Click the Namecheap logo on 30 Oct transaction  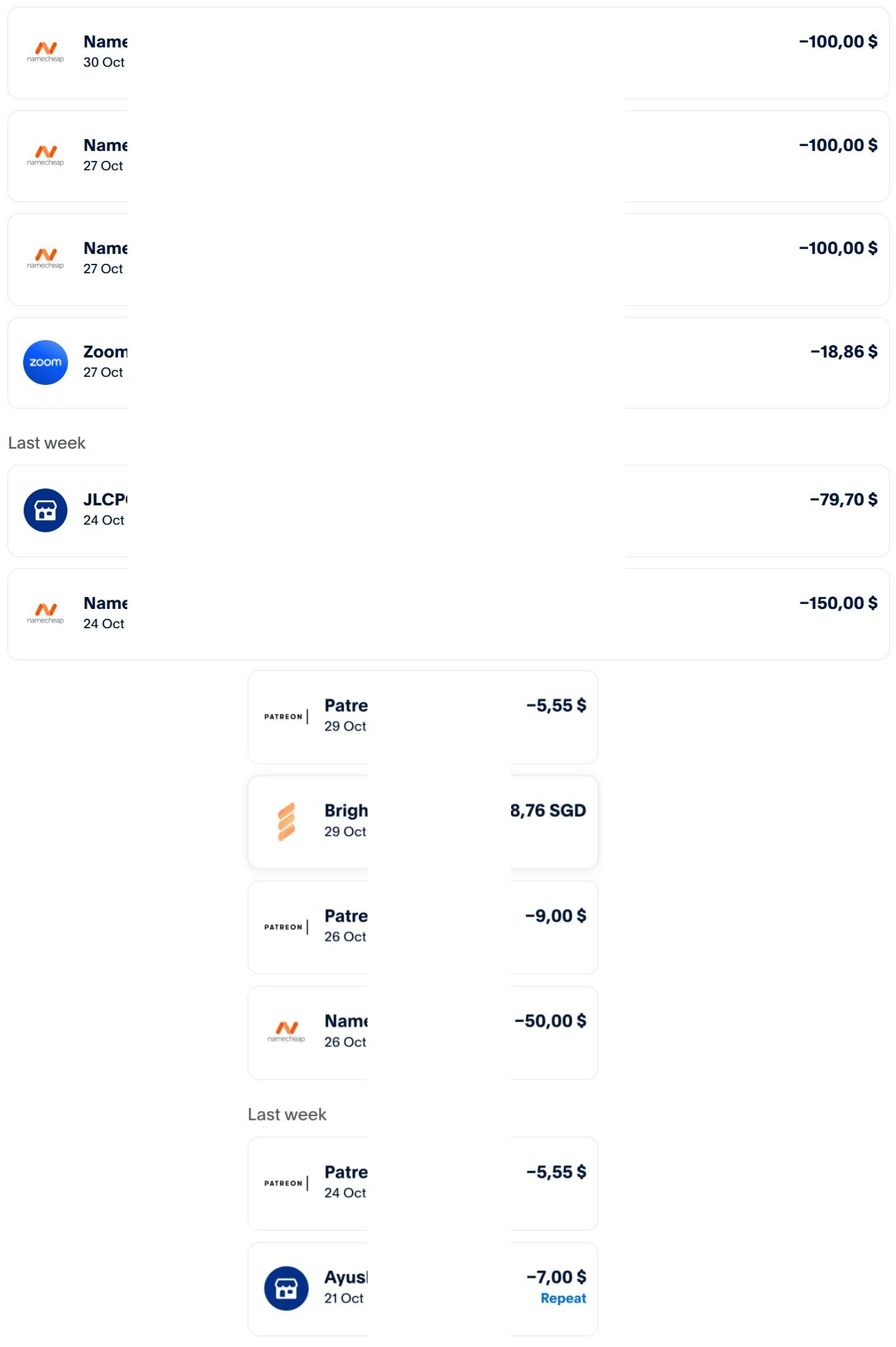click(x=46, y=51)
